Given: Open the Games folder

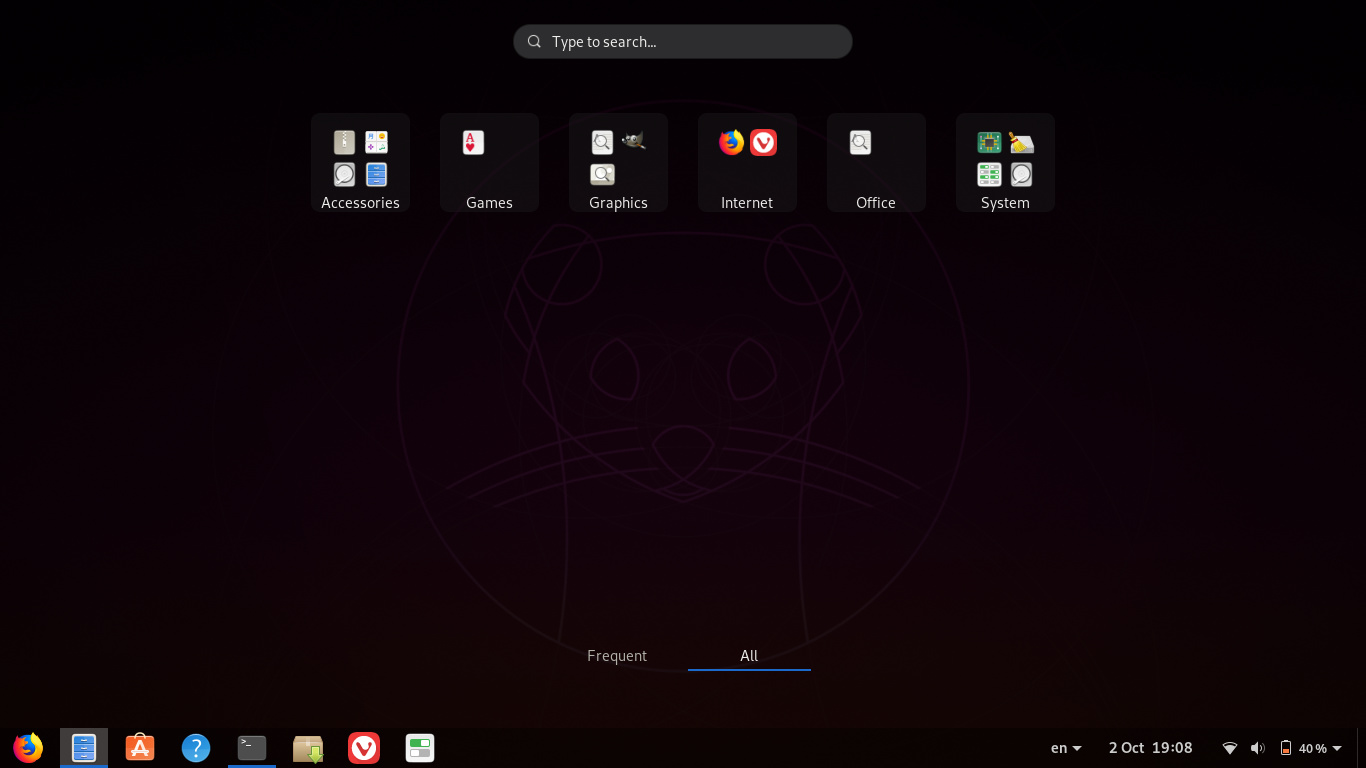Looking at the screenshot, I should click(489, 162).
